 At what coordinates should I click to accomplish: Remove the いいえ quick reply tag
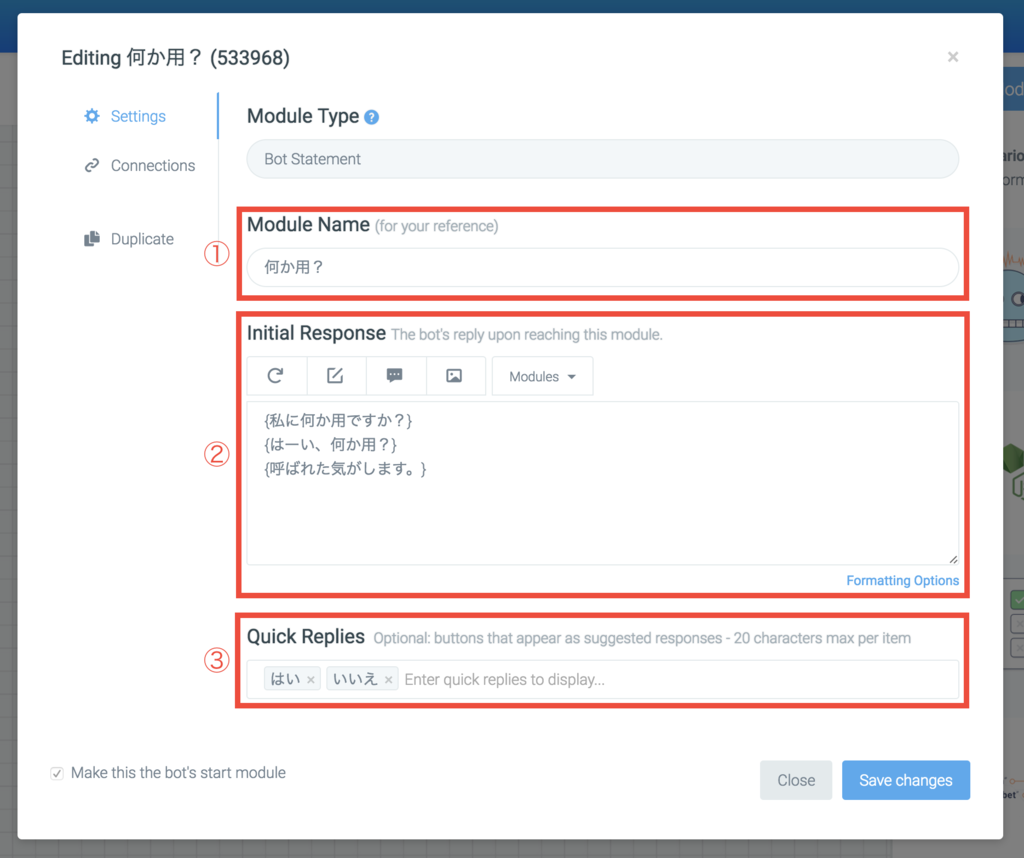[389, 680]
